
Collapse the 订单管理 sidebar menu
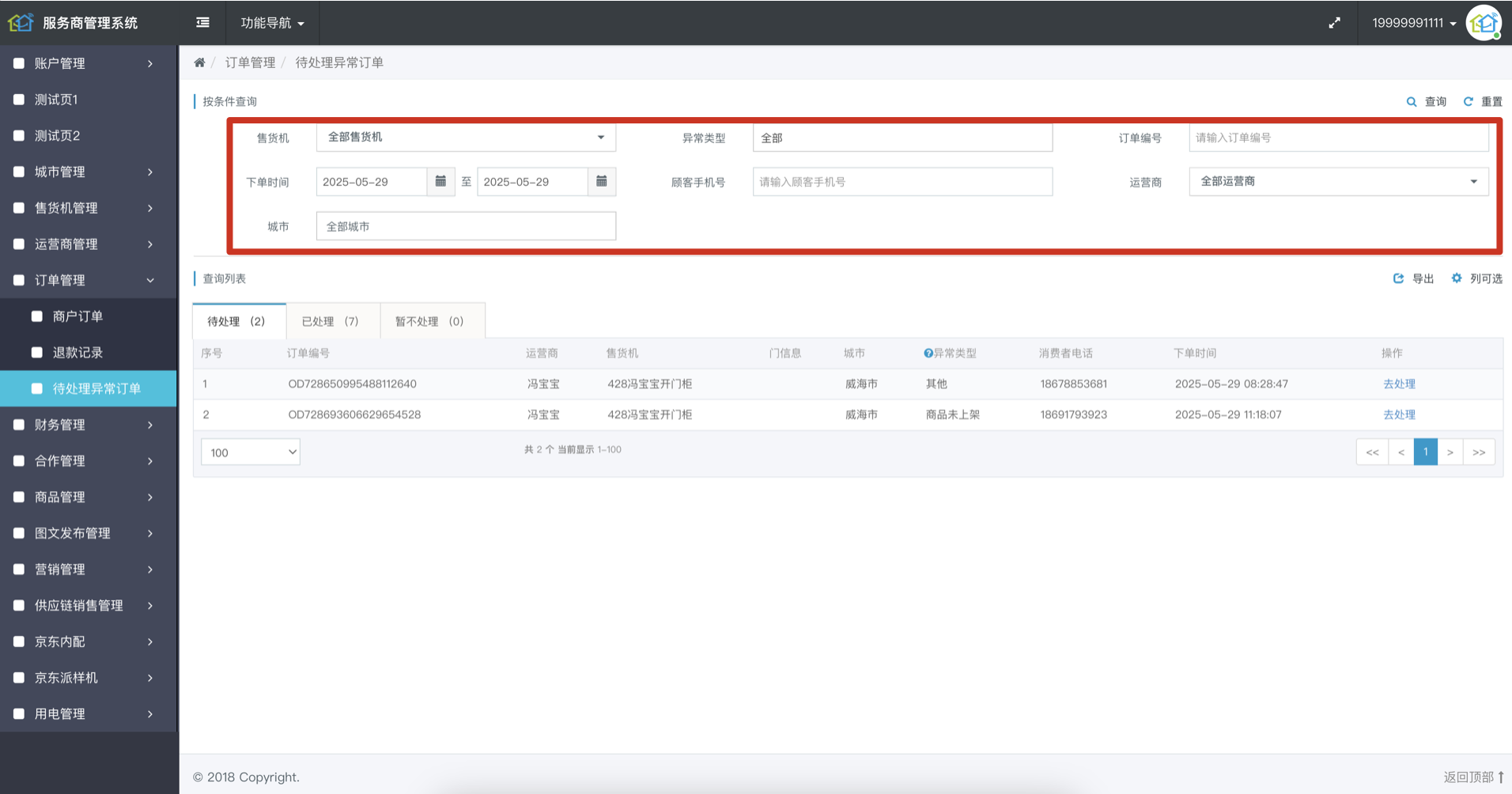tap(89, 280)
